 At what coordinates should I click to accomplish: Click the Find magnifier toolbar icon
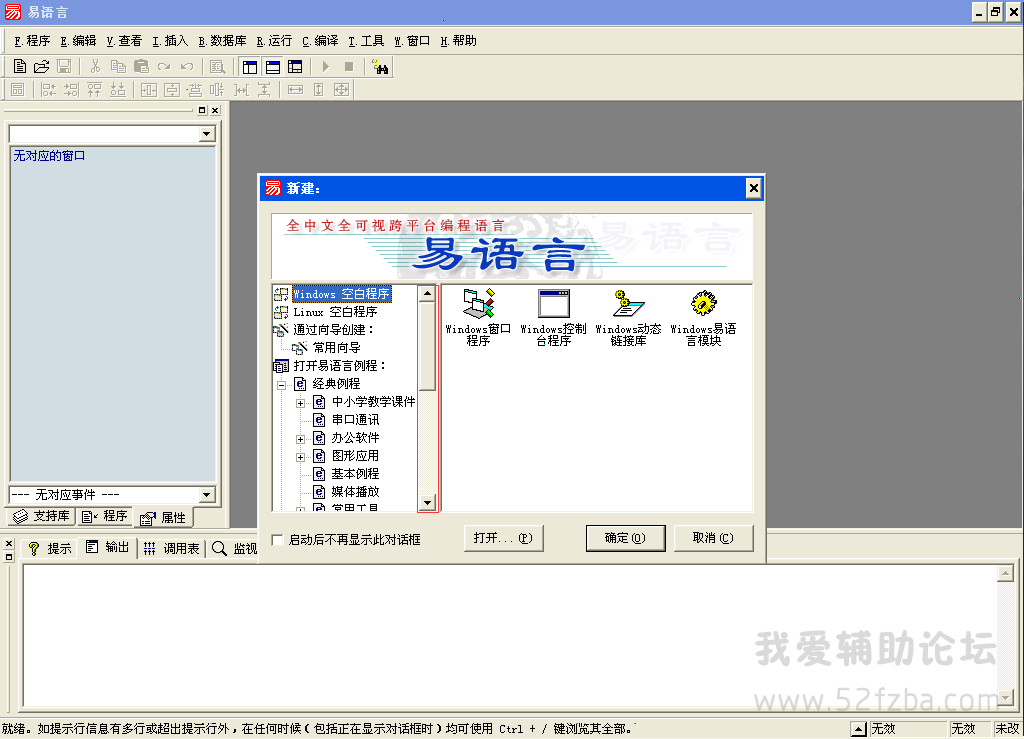click(x=217, y=67)
